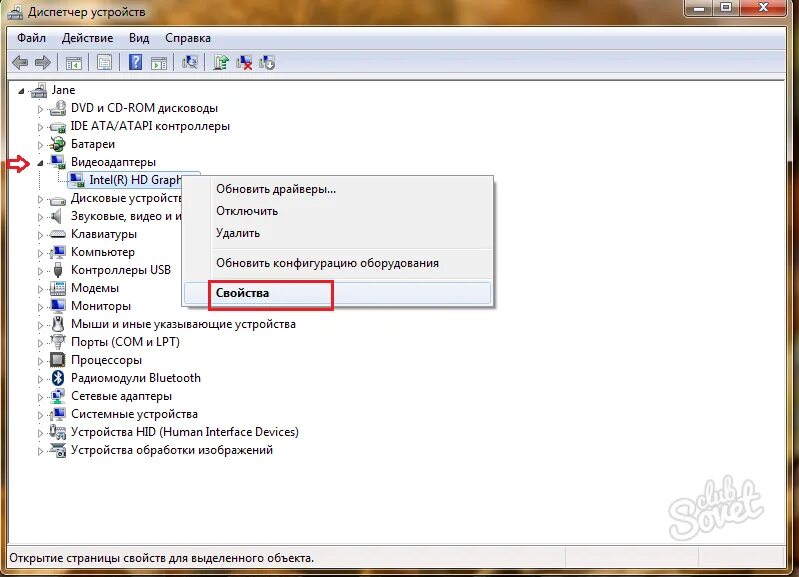Toggle the action pane toolbar icon
Image resolution: width=799 pixels, height=577 pixels.
coord(159,63)
